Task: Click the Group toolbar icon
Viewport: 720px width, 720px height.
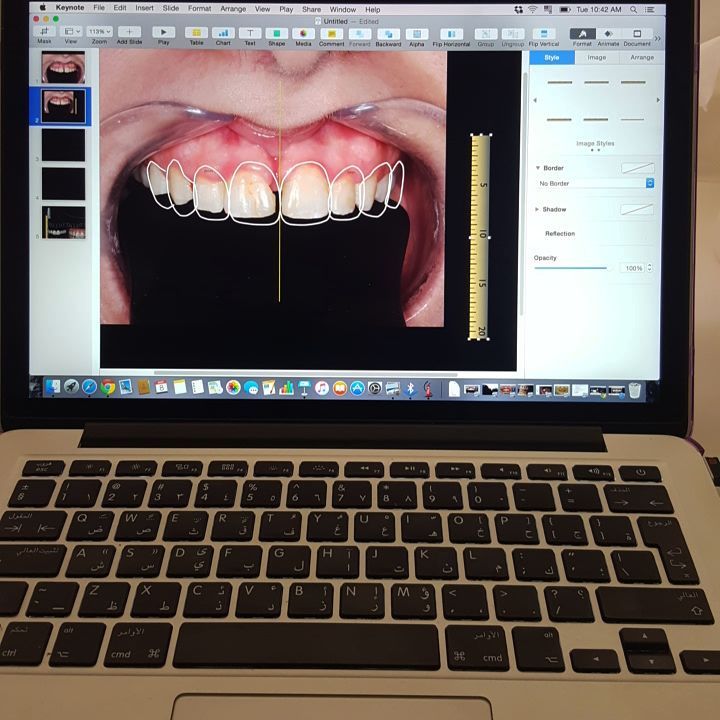Action: (x=486, y=34)
